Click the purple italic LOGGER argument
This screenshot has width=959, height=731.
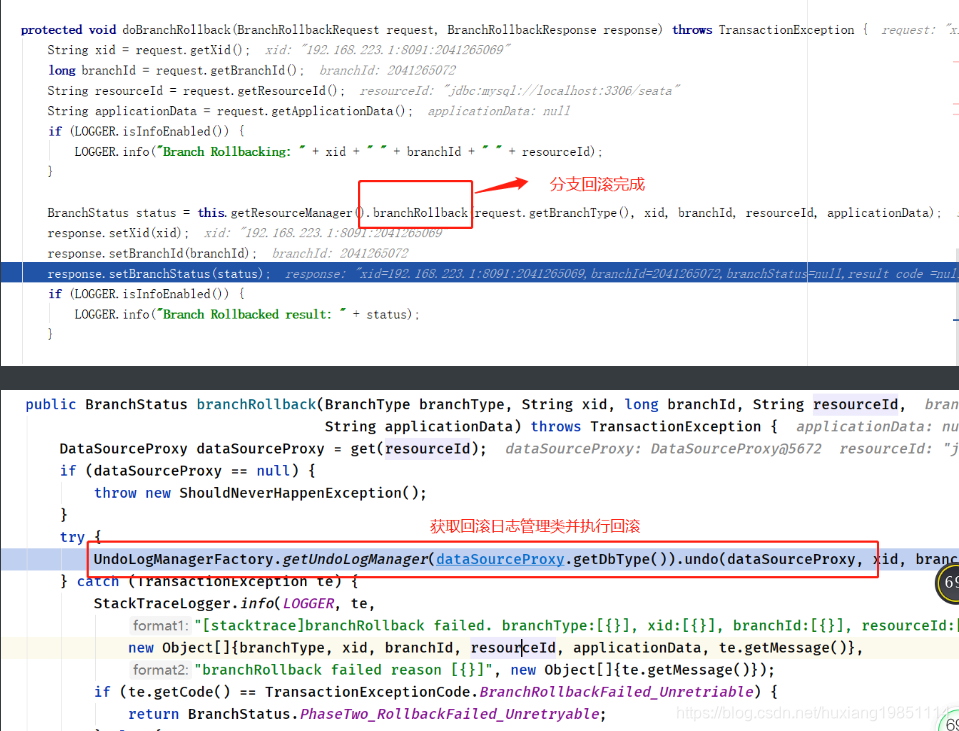pyautogui.click(x=308, y=603)
